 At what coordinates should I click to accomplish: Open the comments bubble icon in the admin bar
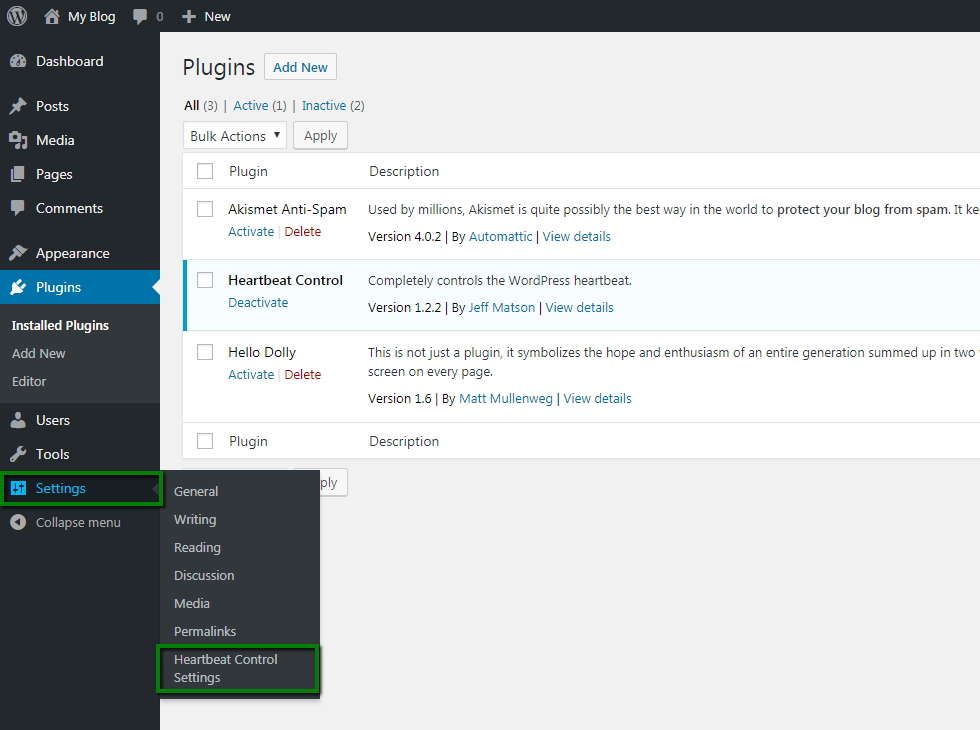click(140, 17)
